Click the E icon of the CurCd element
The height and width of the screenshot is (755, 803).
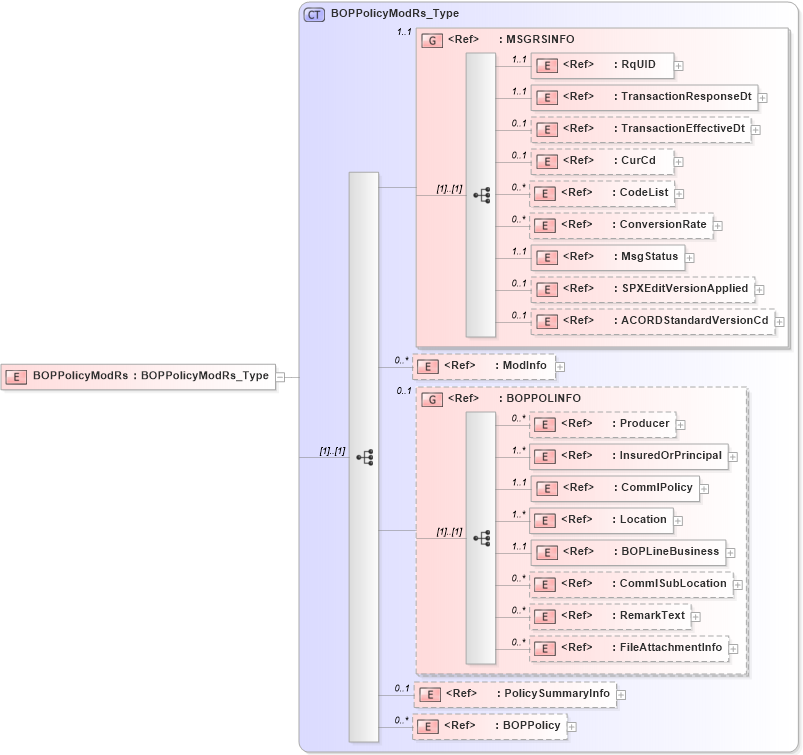[x=547, y=160]
